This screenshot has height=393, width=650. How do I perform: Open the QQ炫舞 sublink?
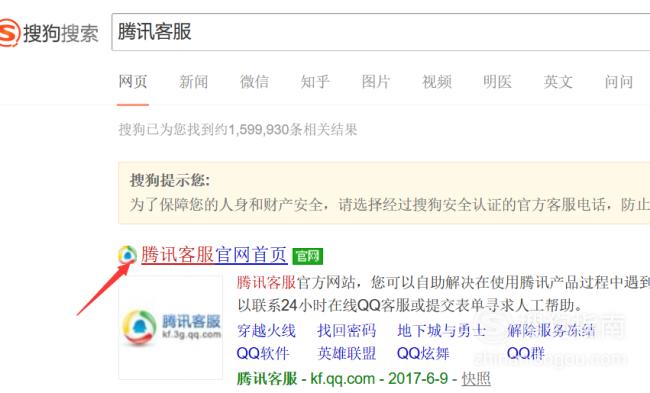423,354
